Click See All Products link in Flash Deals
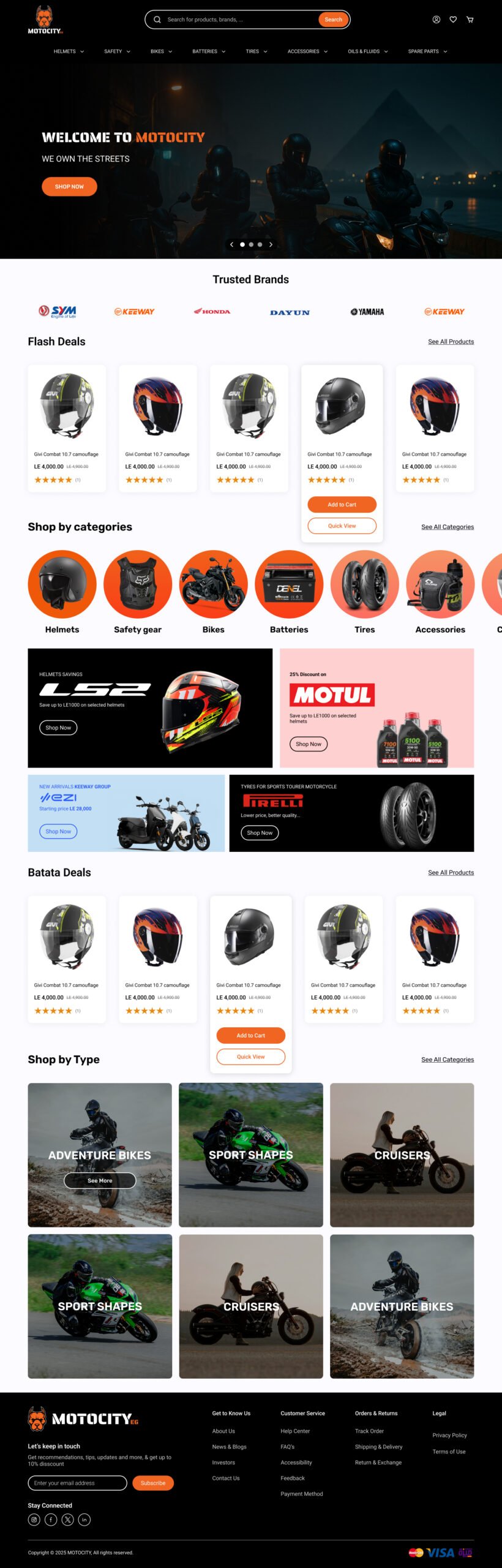The height and width of the screenshot is (1568, 502). click(451, 342)
